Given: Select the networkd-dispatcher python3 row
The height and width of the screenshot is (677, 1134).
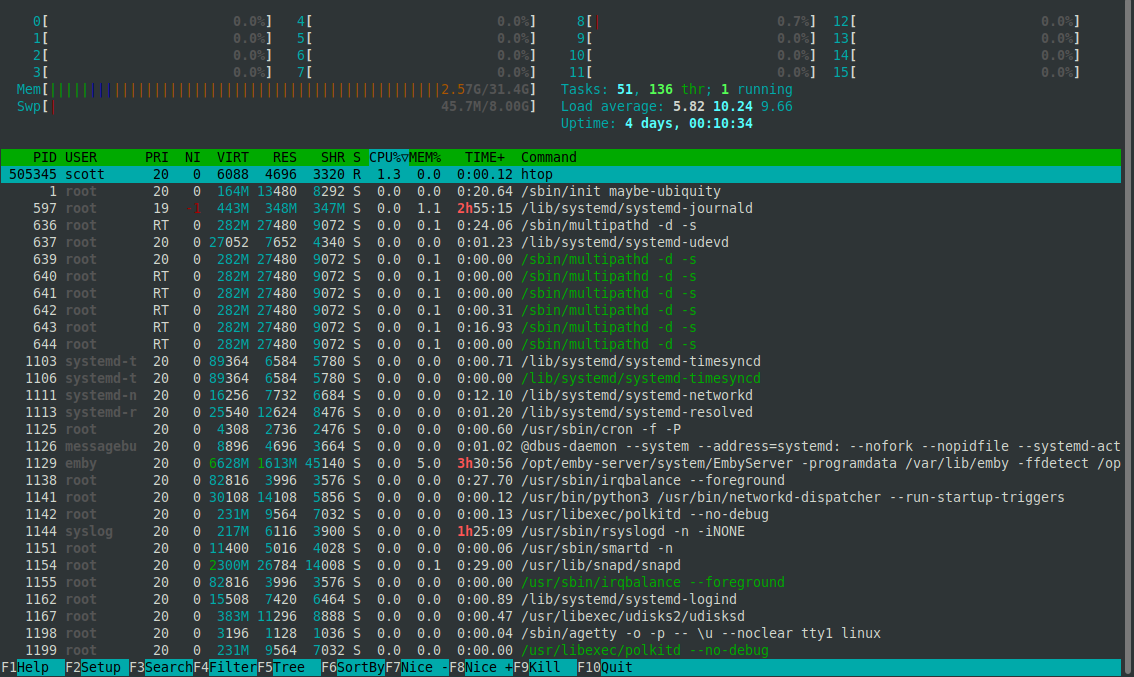Looking at the screenshot, I should [560, 497].
